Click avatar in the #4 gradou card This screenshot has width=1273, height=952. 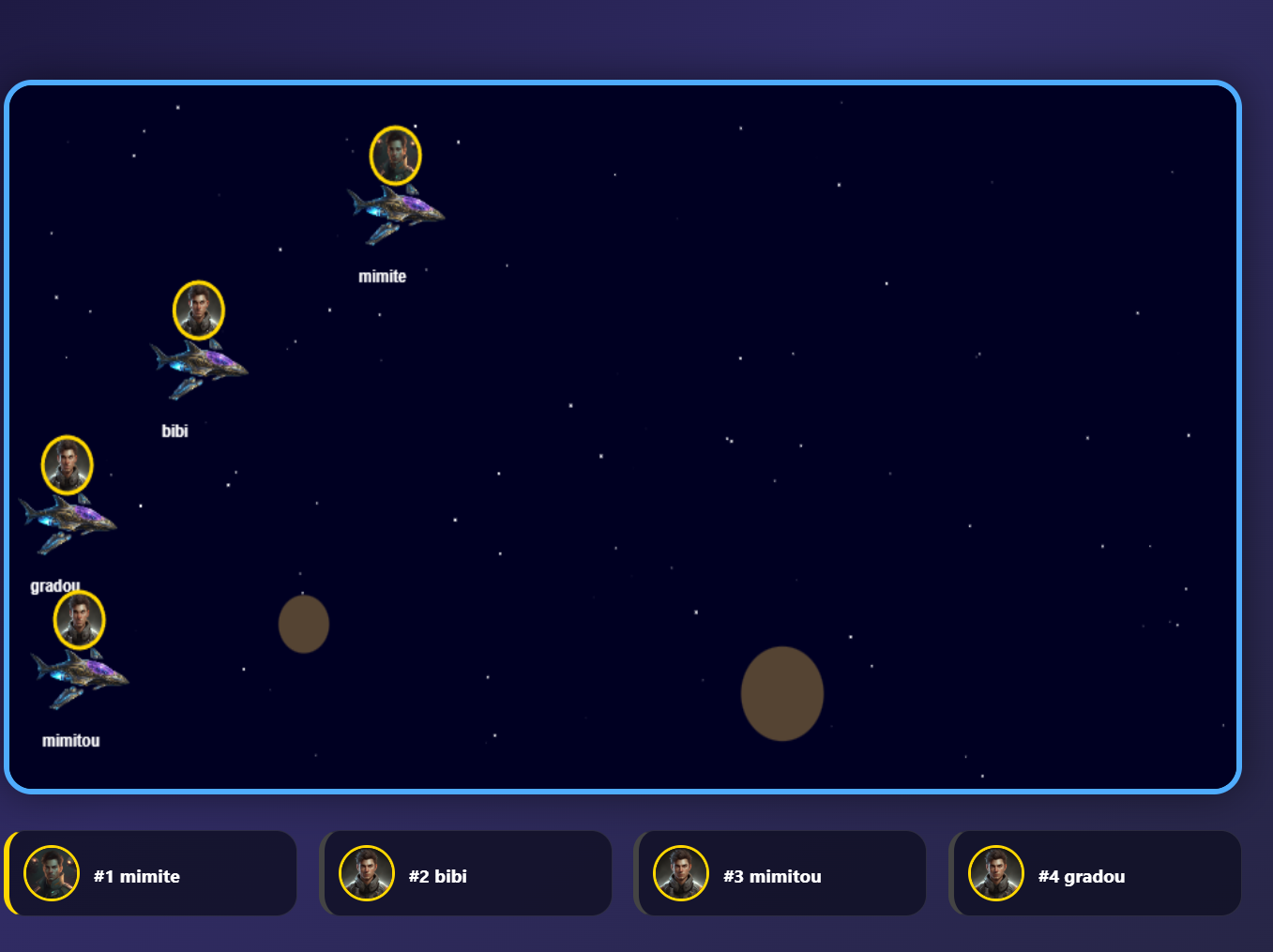pos(996,873)
